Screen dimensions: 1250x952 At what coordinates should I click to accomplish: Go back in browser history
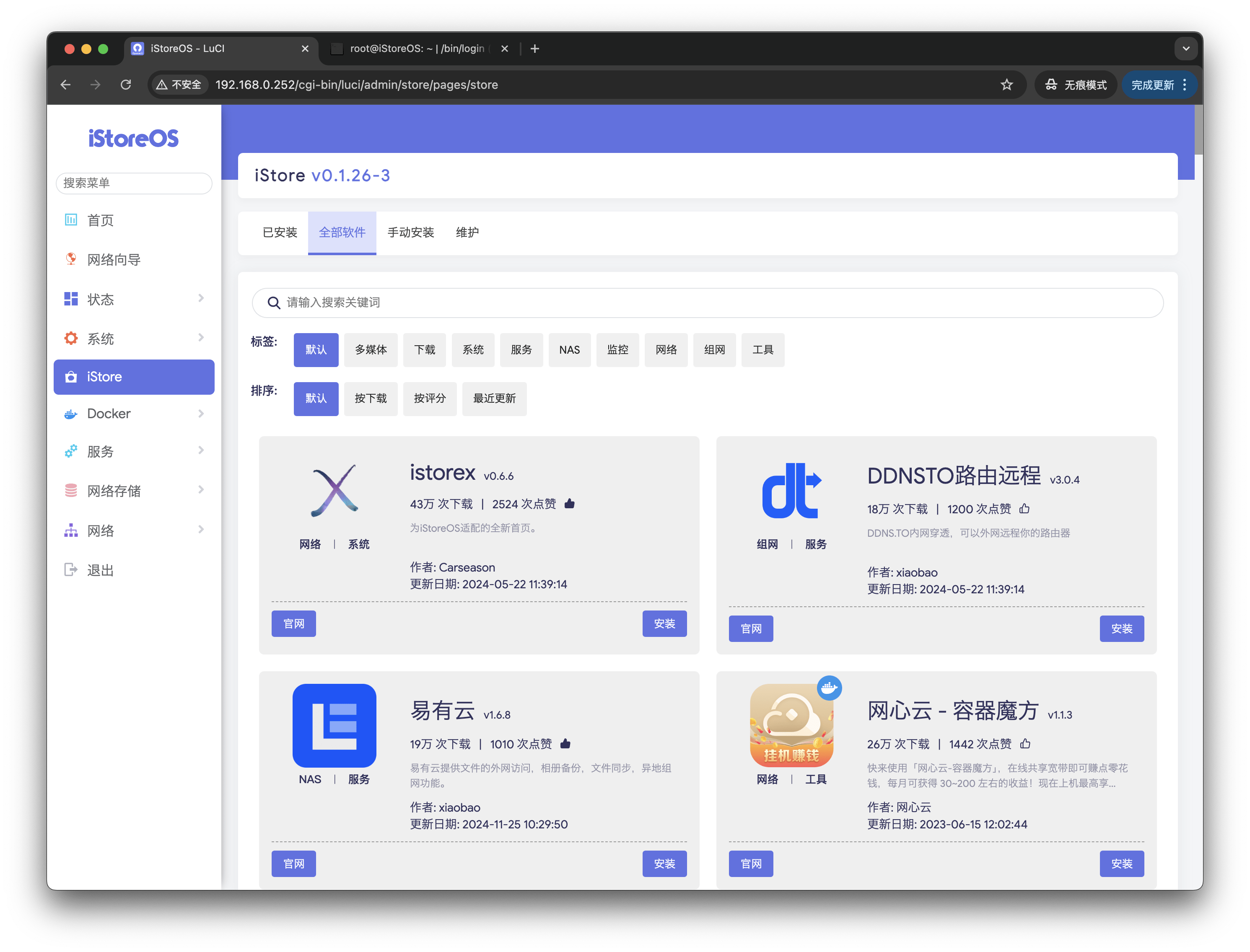[66, 85]
